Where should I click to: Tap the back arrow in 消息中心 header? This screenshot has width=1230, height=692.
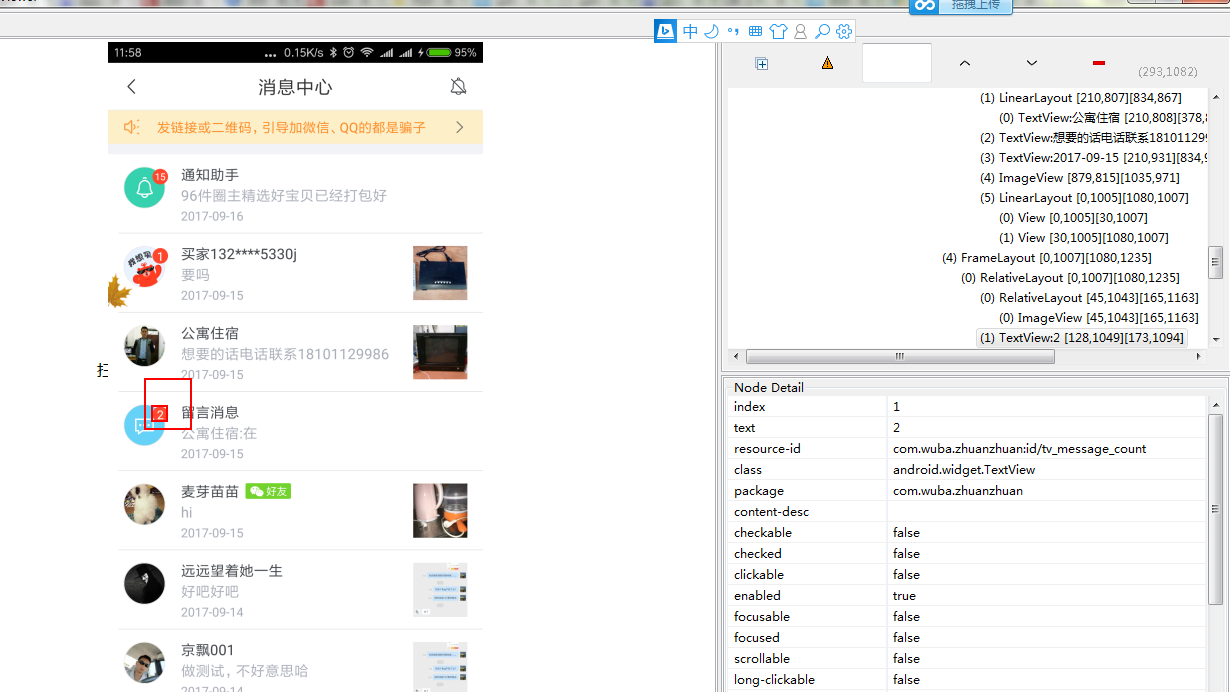coord(131,87)
